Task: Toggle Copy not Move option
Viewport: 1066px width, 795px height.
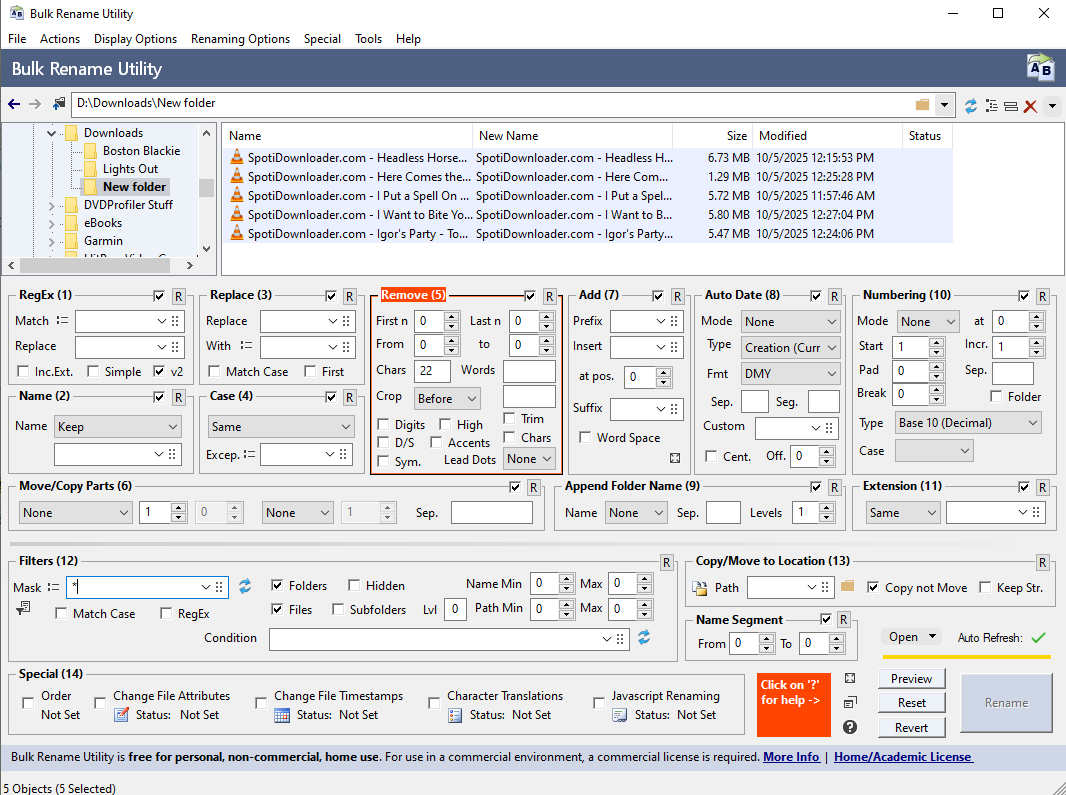Action: [874, 588]
